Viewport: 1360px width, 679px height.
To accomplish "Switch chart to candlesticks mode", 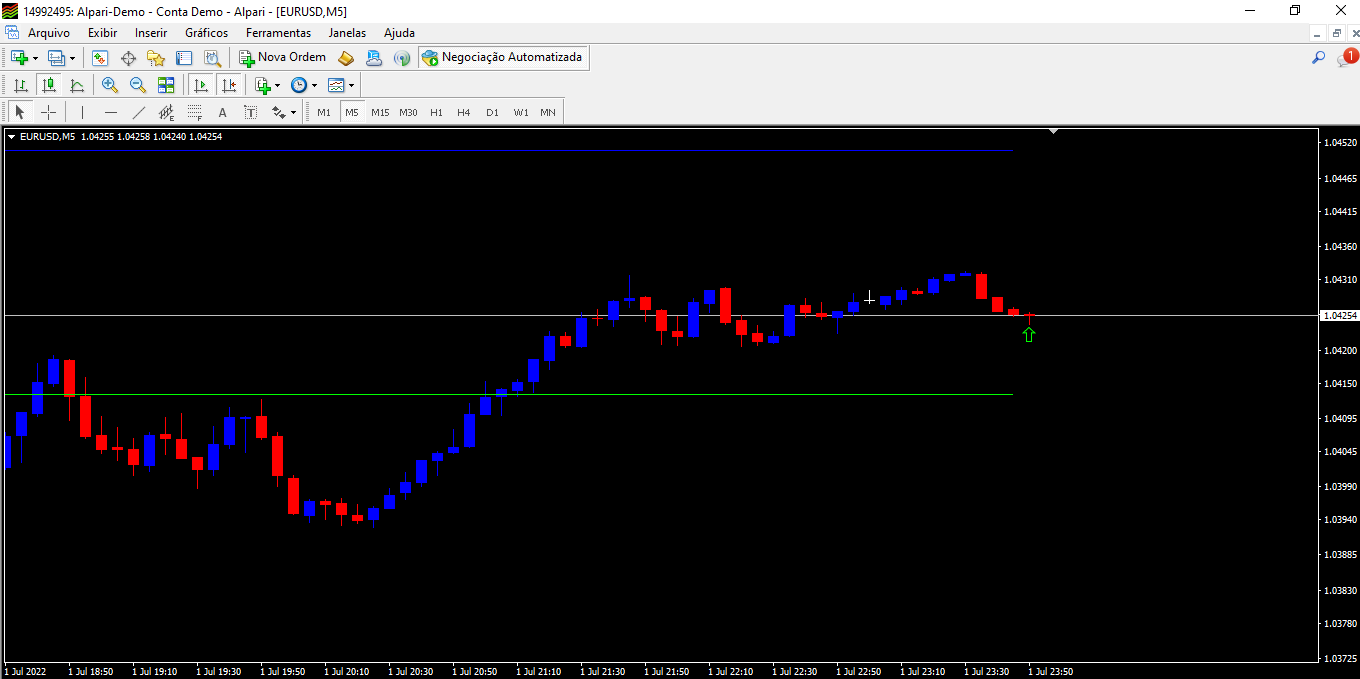I will 48,85.
